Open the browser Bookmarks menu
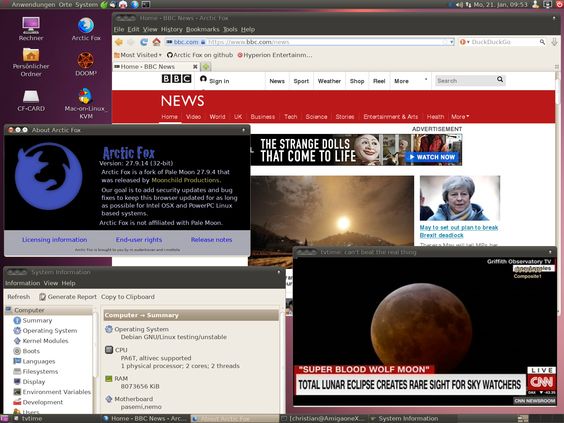 click(203, 29)
